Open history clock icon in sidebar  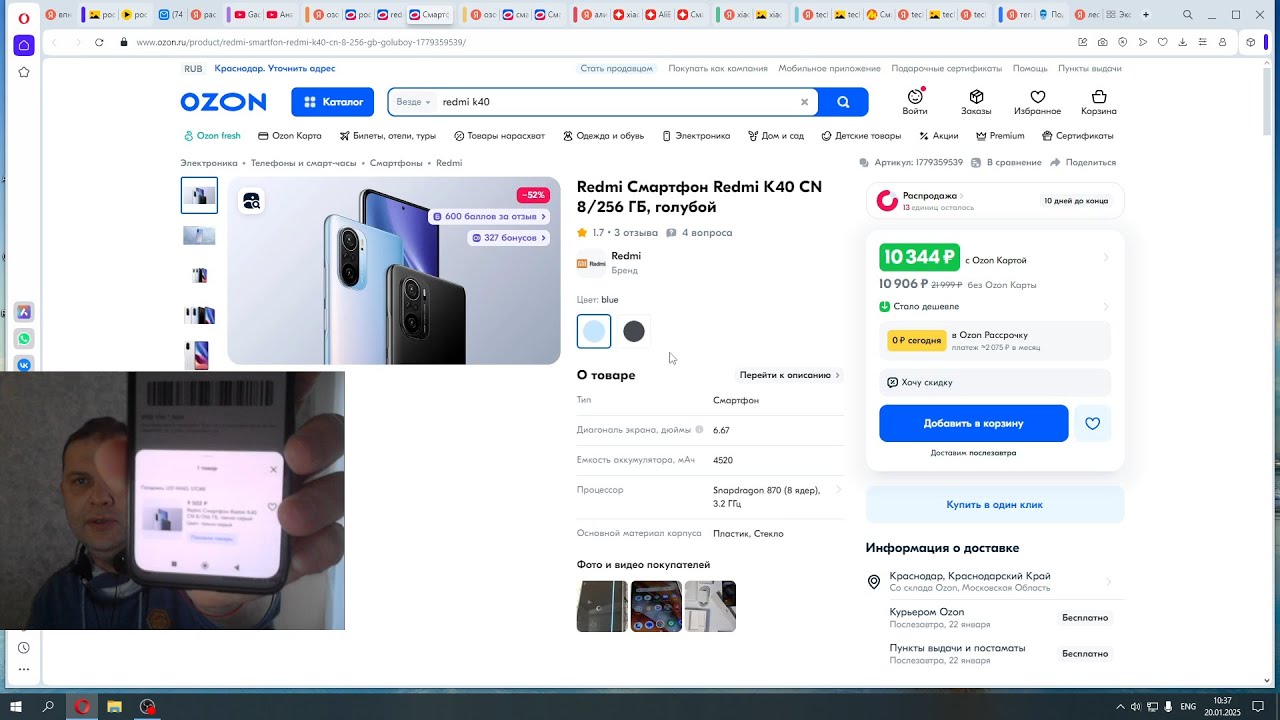tap(24, 648)
